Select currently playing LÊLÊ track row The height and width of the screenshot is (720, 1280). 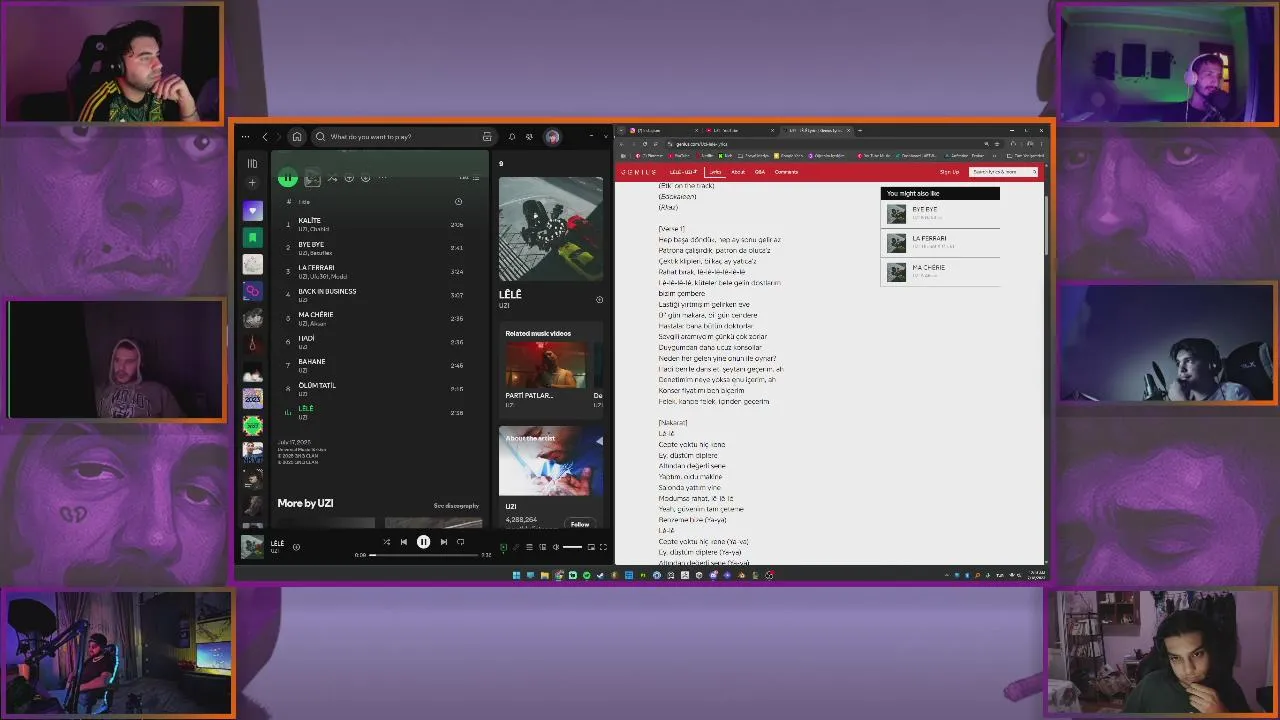coord(380,412)
